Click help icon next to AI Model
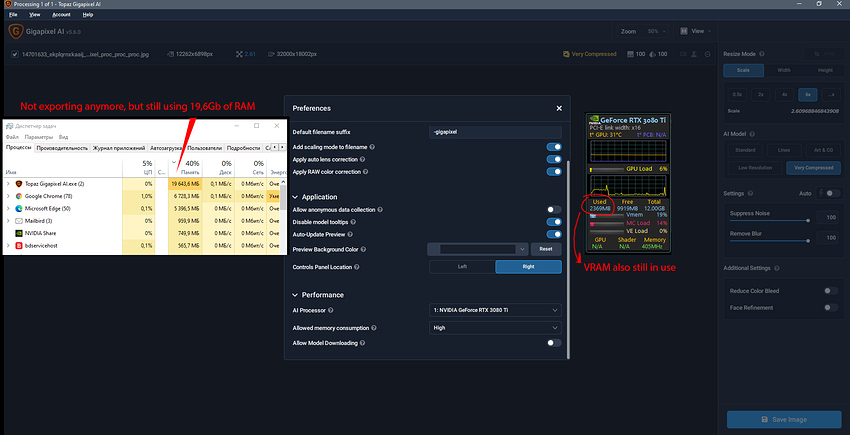Screen dimensions: 850x435 point(753,133)
